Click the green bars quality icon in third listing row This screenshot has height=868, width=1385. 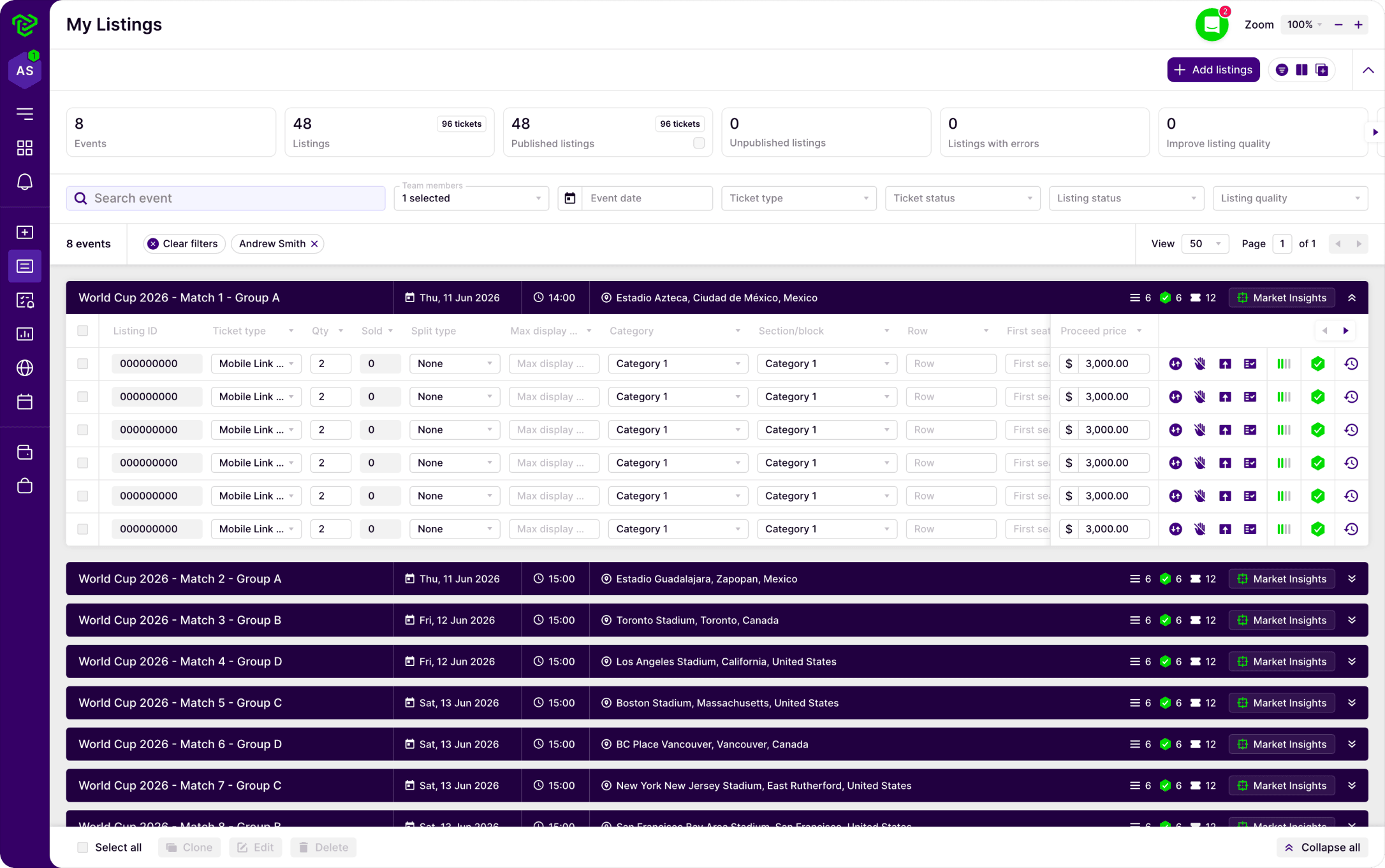(x=1284, y=430)
